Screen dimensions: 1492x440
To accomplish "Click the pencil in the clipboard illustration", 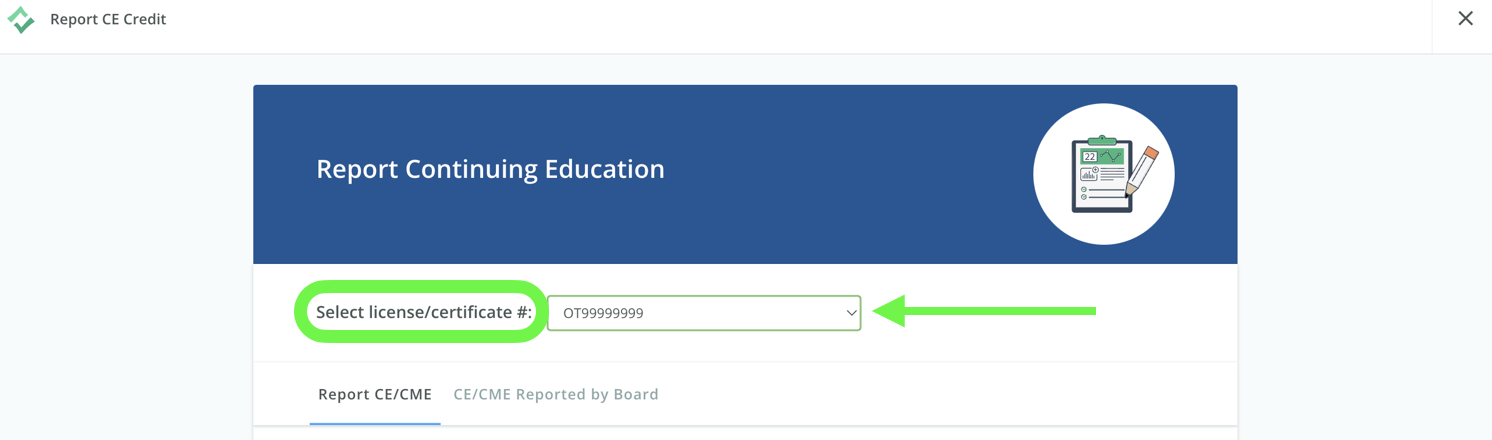I will pos(1141,171).
